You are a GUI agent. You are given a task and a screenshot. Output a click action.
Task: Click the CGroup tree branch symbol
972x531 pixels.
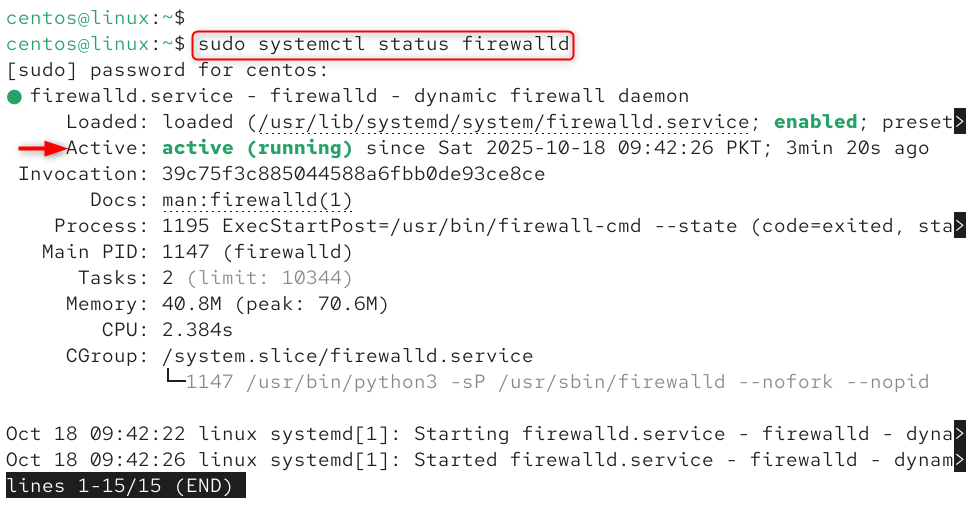pyautogui.click(x=174, y=380)
